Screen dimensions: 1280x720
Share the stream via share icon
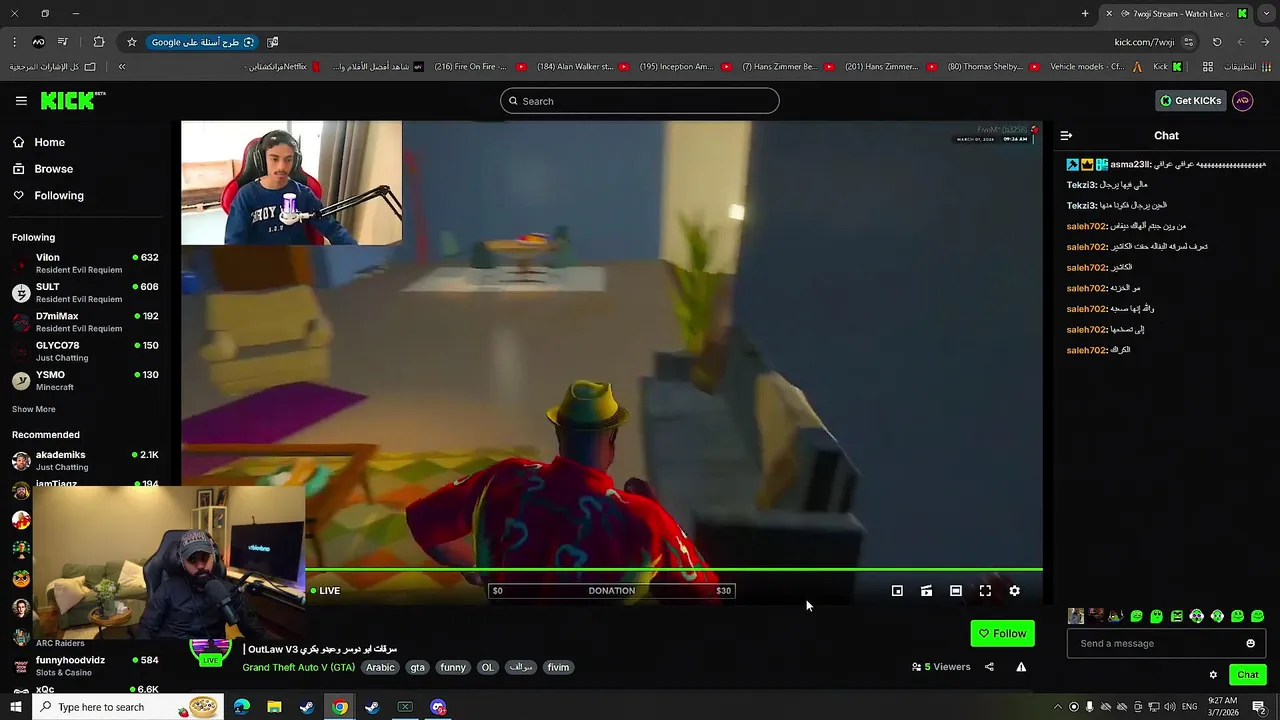pos(989,667)
